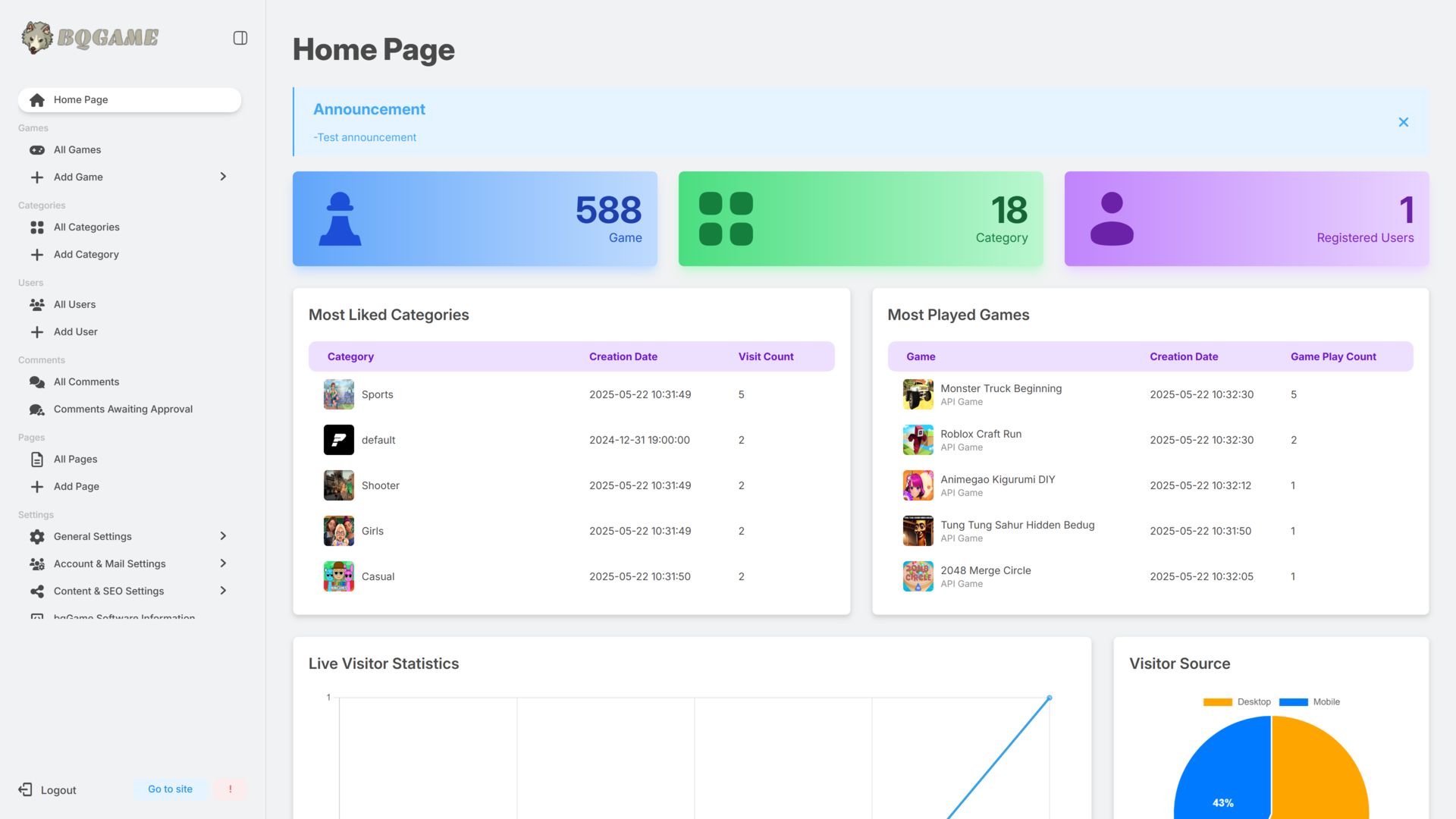Viewport: 1456px width, 819px height.
Task: Expand the Add Game submenu chevron
Action: [223, 177]
